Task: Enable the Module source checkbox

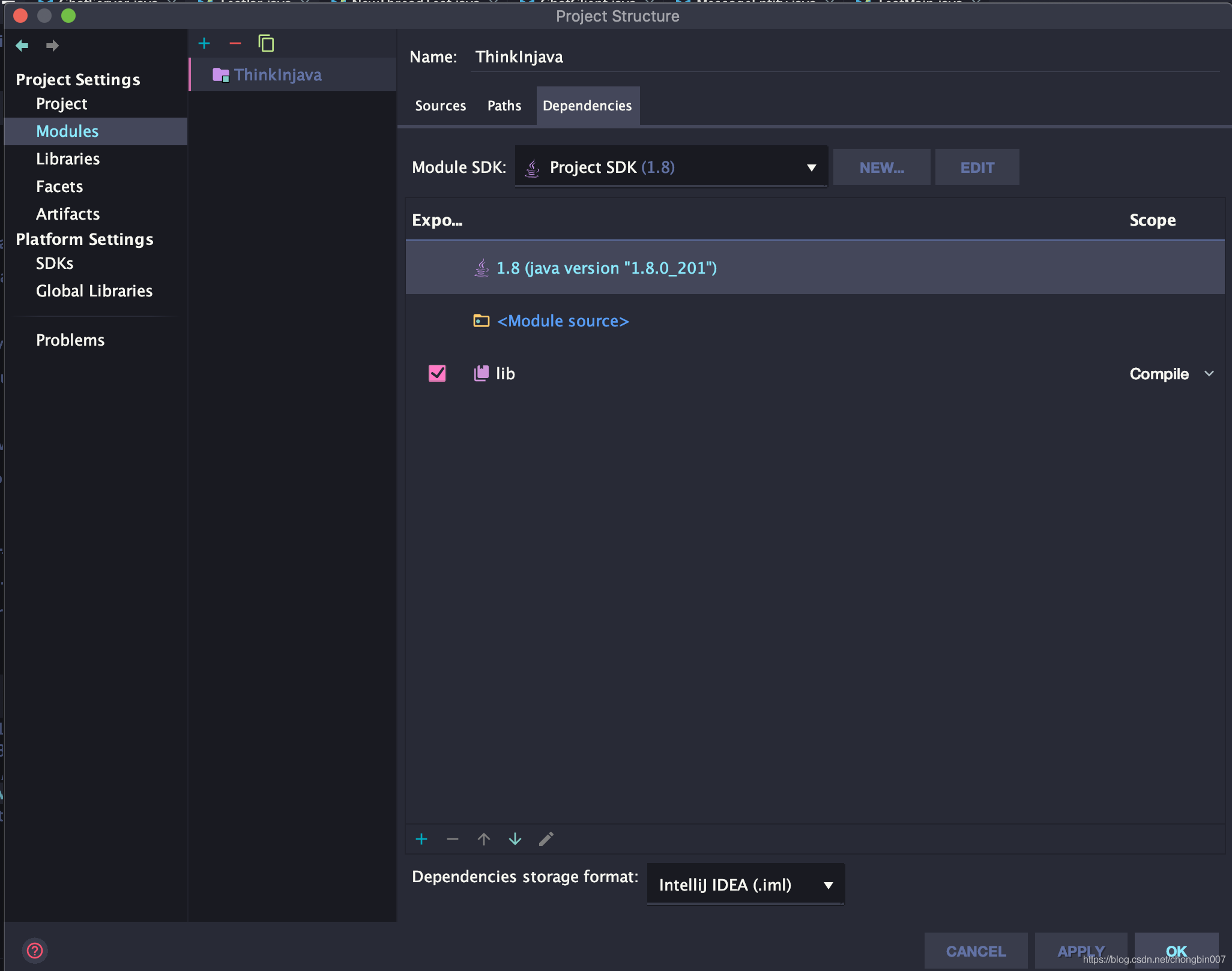Action: (437, 320)
